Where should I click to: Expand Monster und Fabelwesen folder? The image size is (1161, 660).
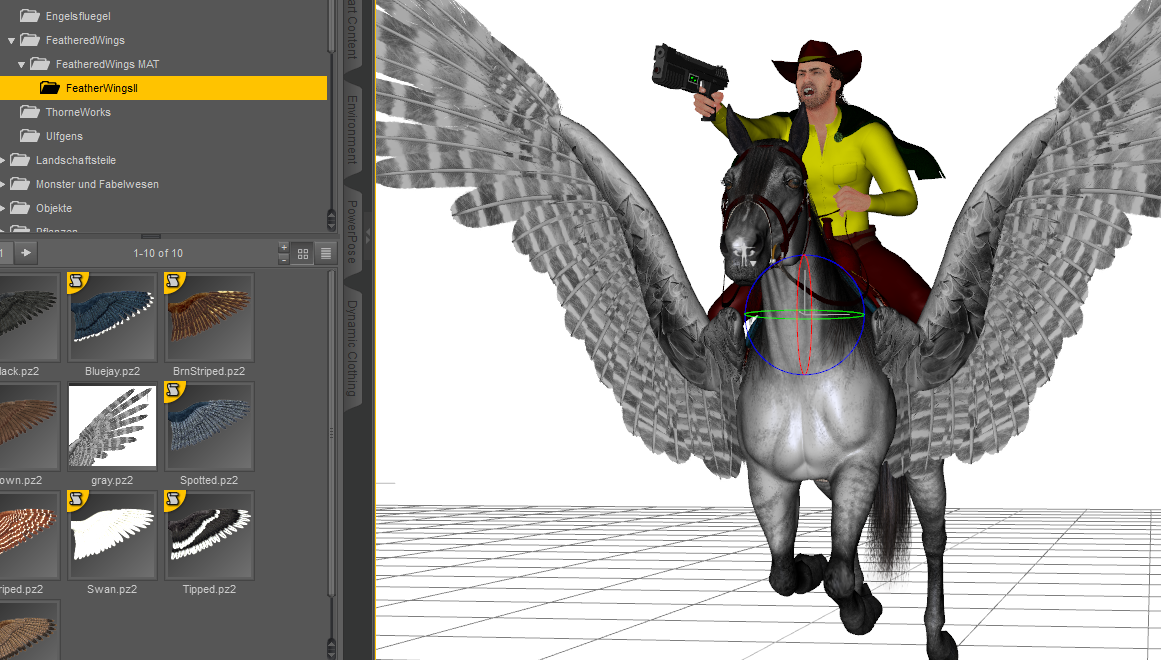click(x=3, y=184)
